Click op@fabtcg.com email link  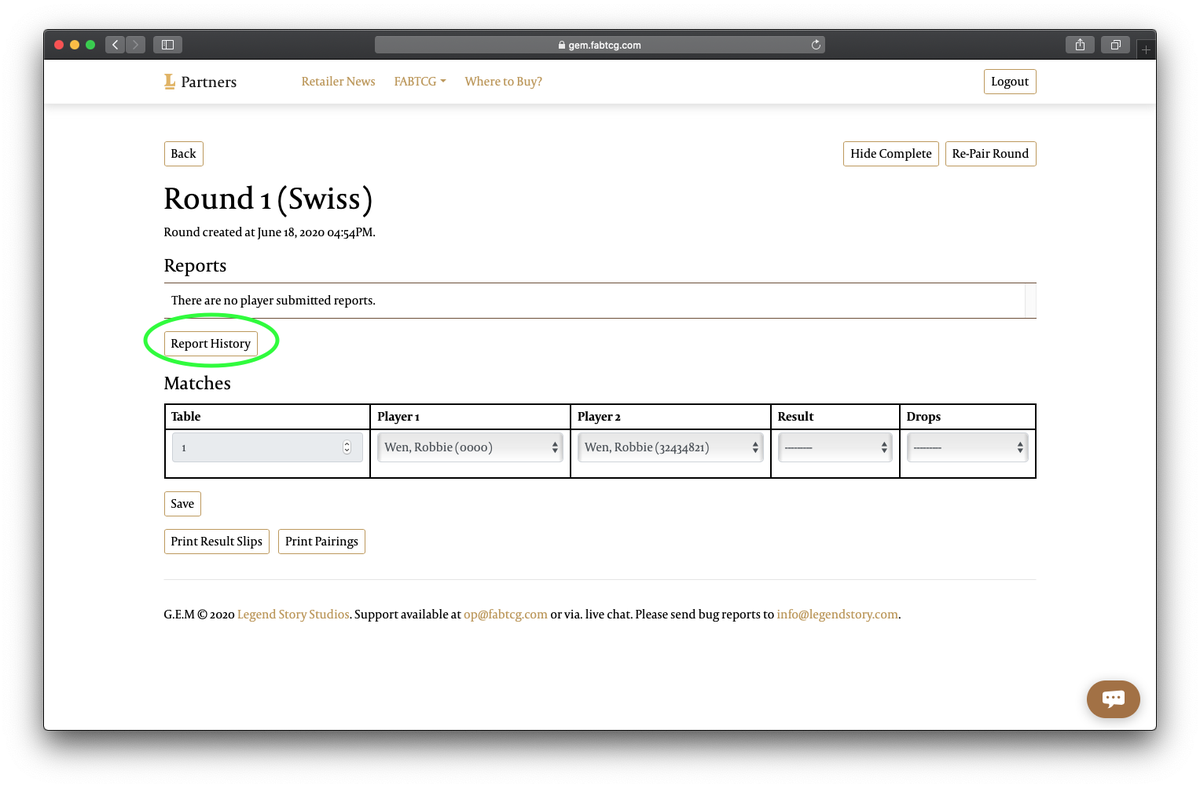[x=505, y=615]
